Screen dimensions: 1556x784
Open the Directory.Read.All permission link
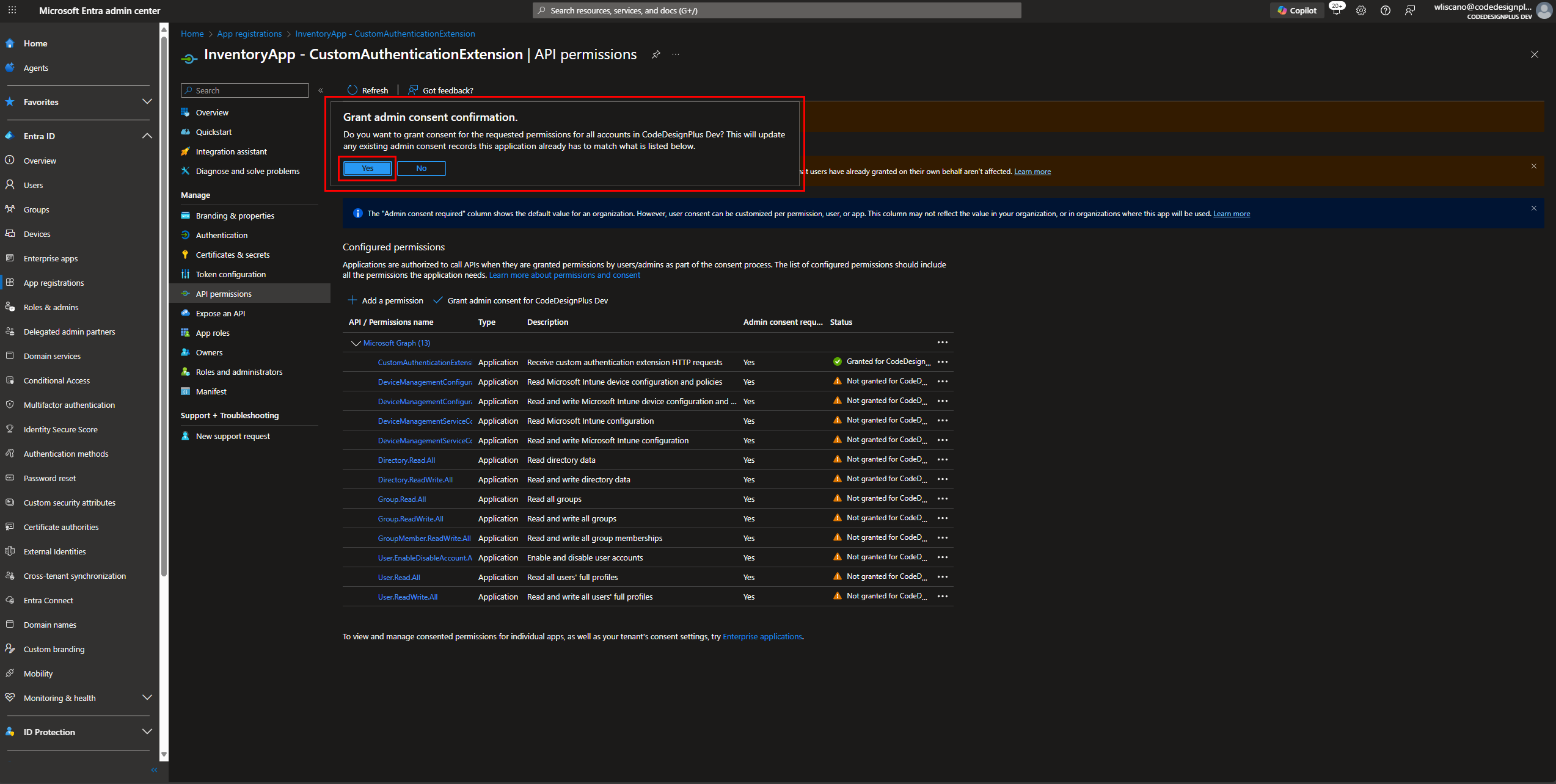pos(406,460)
